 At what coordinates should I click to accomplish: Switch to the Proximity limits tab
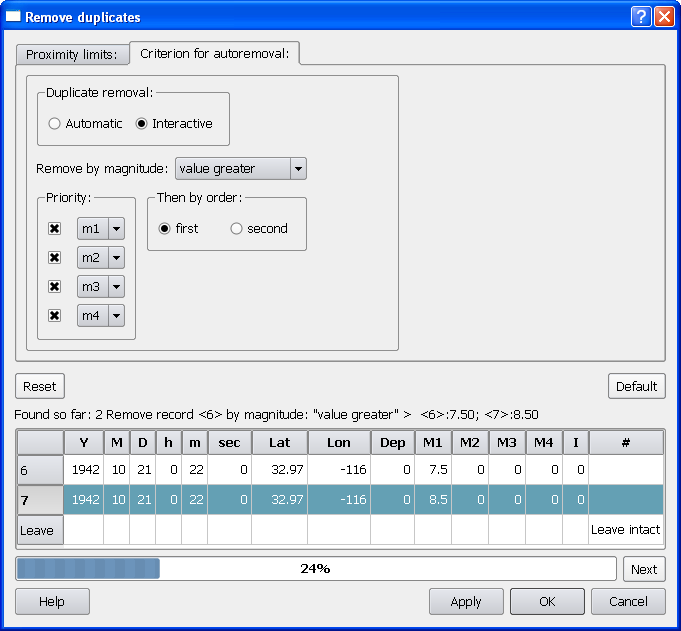(x=72, y=54)
